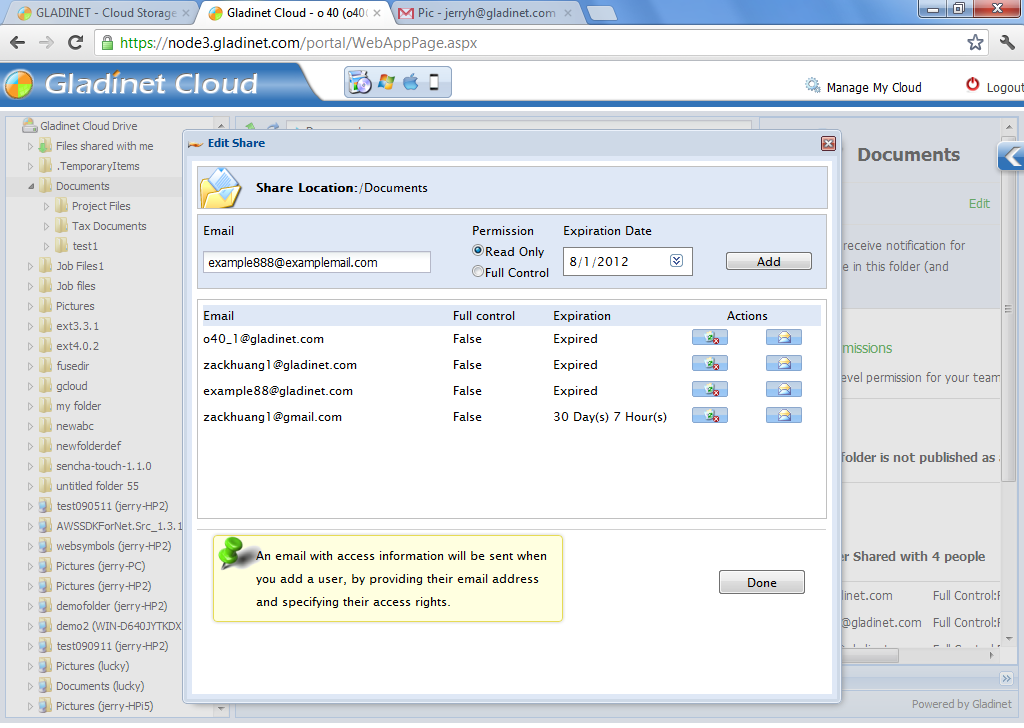Select the test1 subfolder
The height and width of the screenshot is (728, 1024).
(85, 246)
